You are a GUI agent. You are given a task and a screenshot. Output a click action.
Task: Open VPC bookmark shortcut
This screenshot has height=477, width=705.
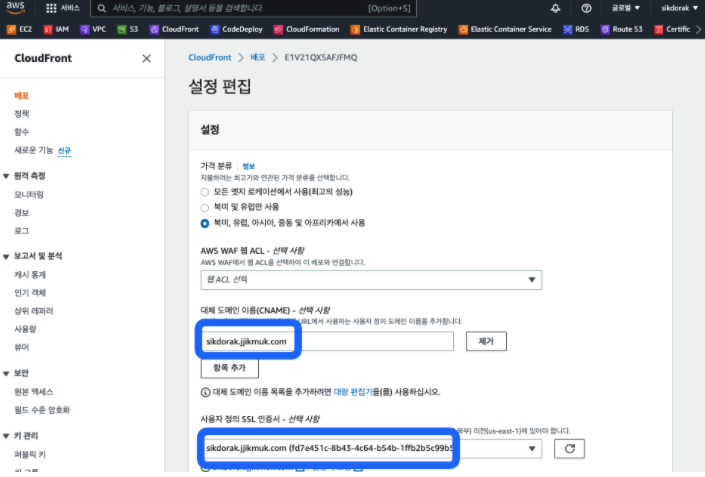click(93, 29)
